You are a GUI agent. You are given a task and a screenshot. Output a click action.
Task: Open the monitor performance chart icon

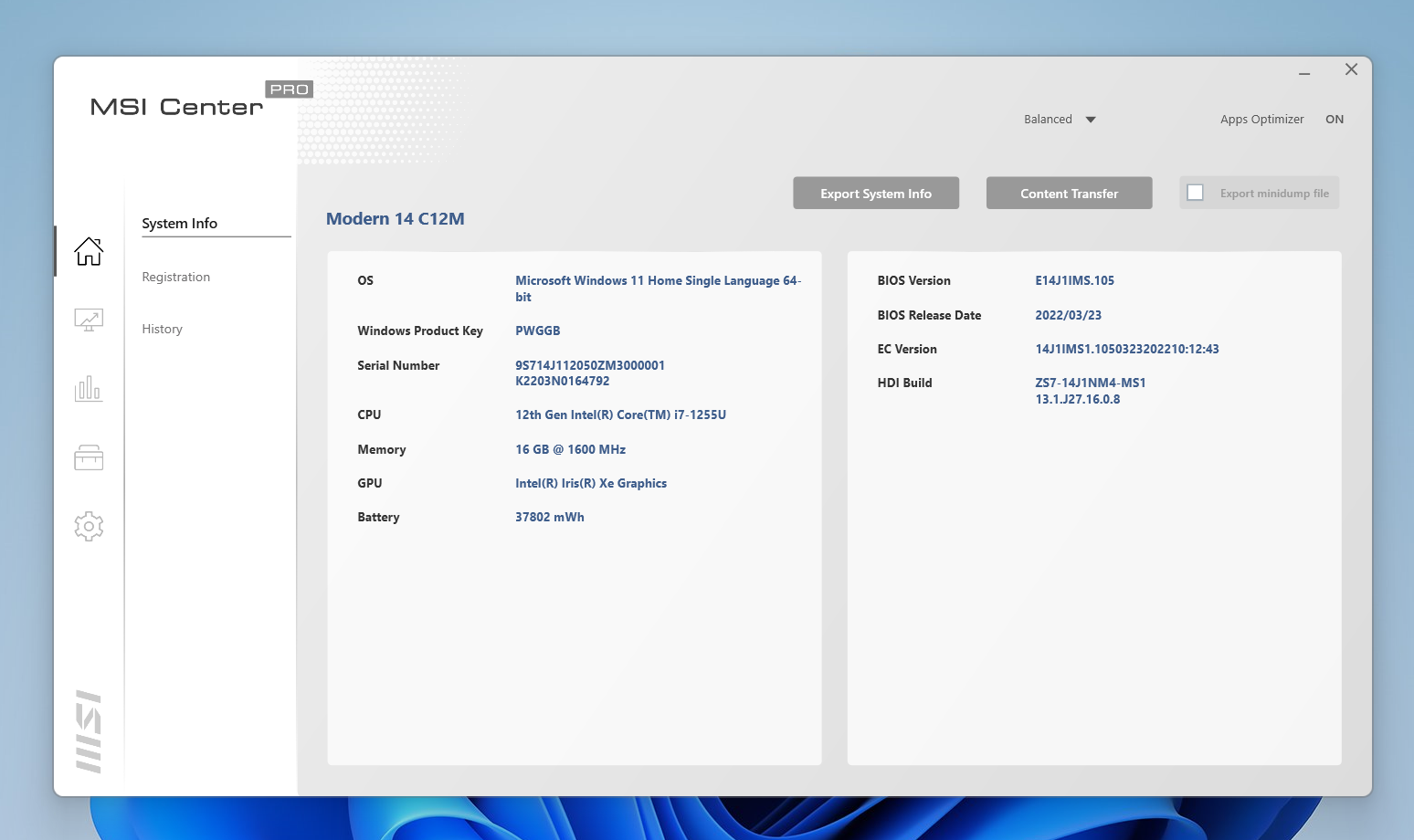click(89, 320)
